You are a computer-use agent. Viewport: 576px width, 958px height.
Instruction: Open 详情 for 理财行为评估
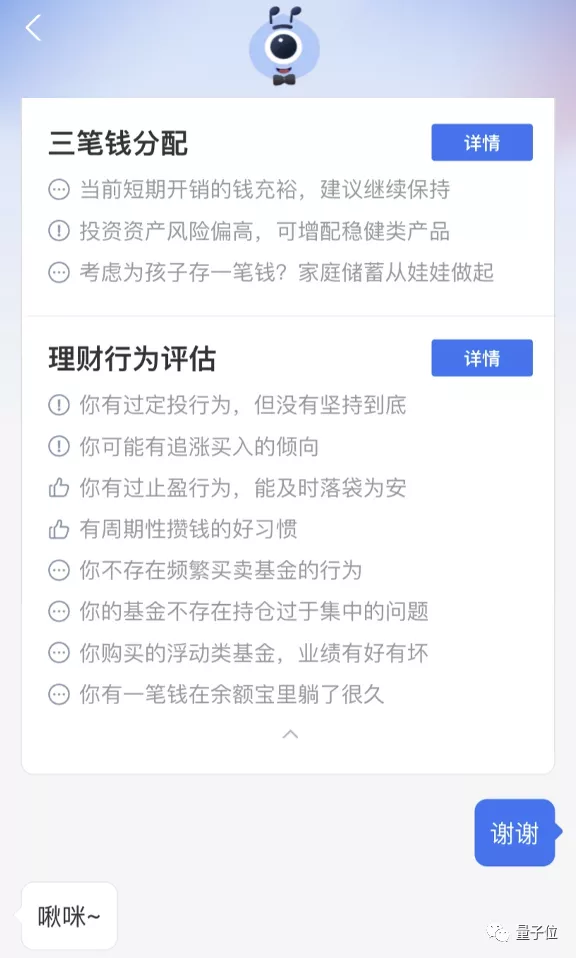point(481,358)
